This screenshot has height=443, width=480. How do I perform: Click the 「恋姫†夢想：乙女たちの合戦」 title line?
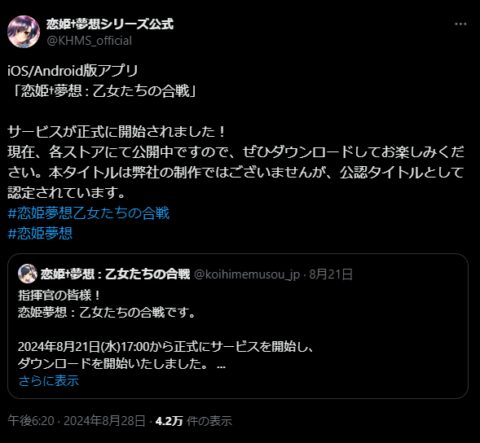click(x=103, y=91)
